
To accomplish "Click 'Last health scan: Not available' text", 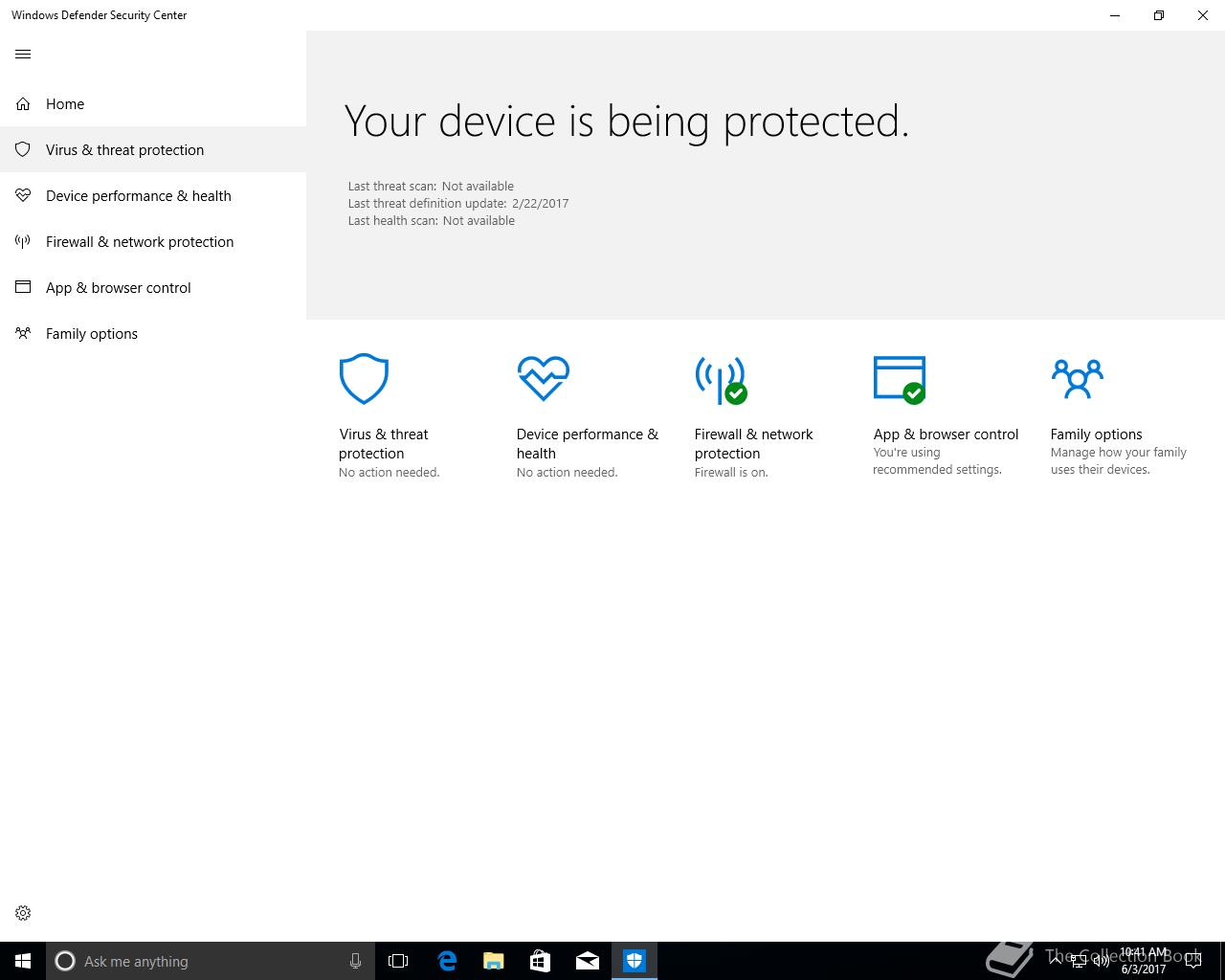I will [x=432, y=220].
